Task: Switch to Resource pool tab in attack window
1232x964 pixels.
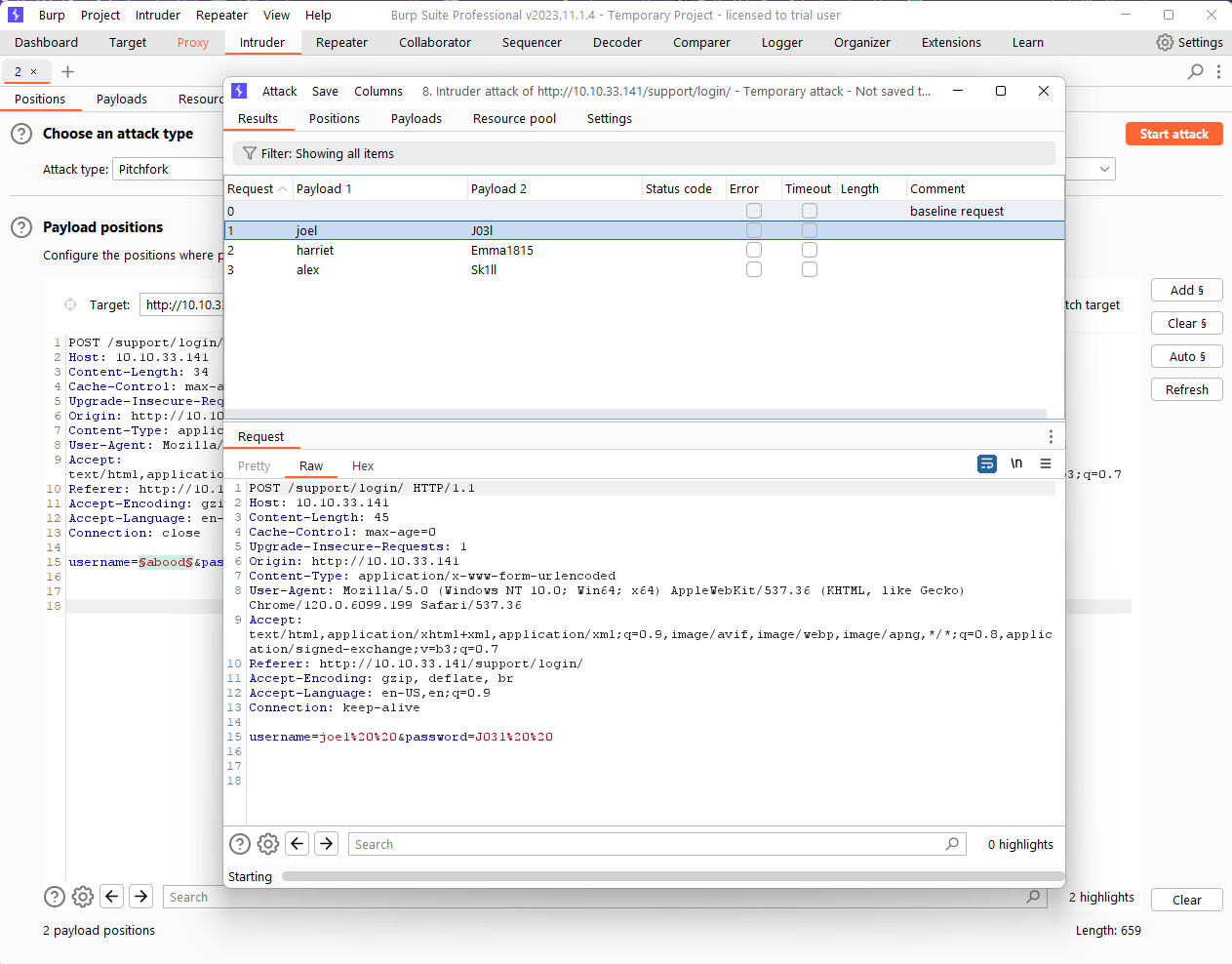Action: (x=514, y=118)
